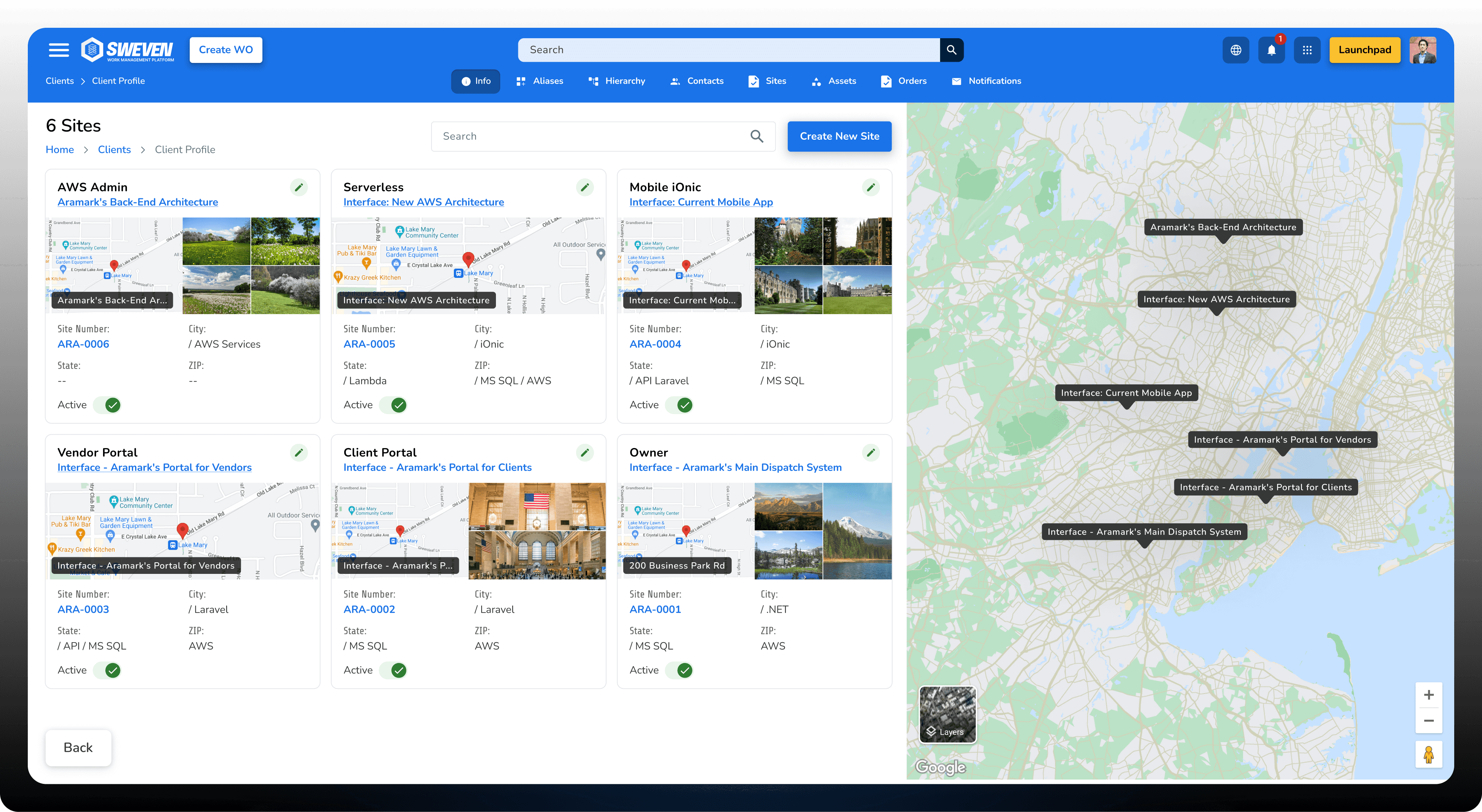1482x812 pixels.
Task: Open the apps grid icon
Action: click(x=1307, y=50)
